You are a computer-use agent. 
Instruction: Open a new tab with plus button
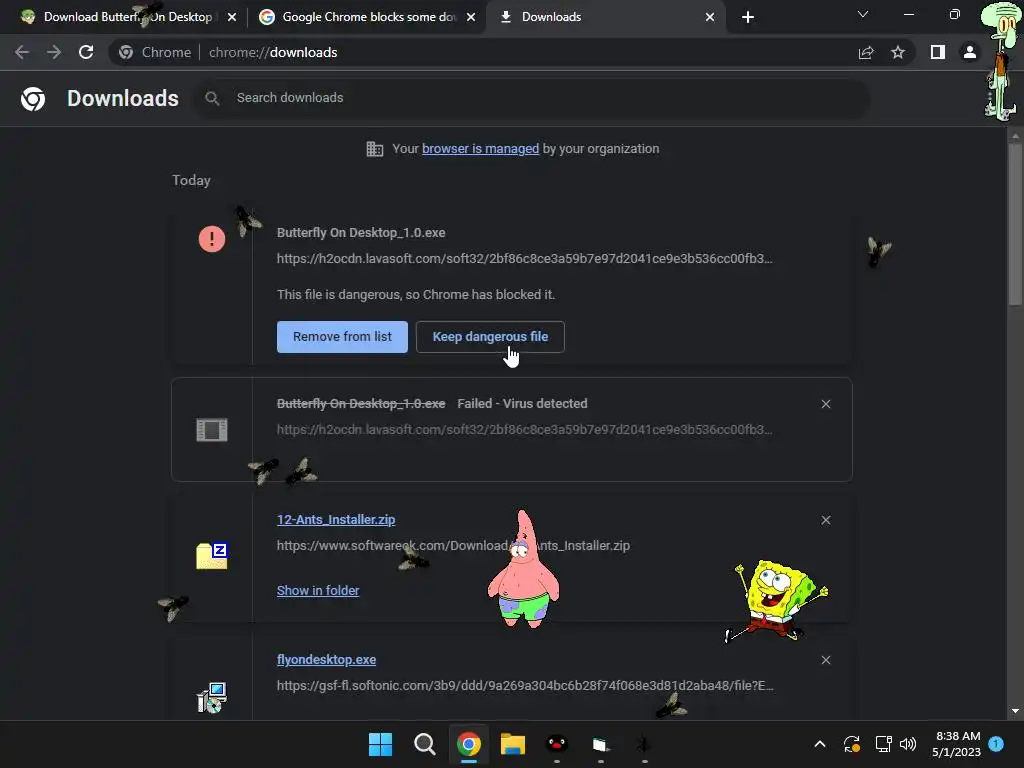pos(748,17)
